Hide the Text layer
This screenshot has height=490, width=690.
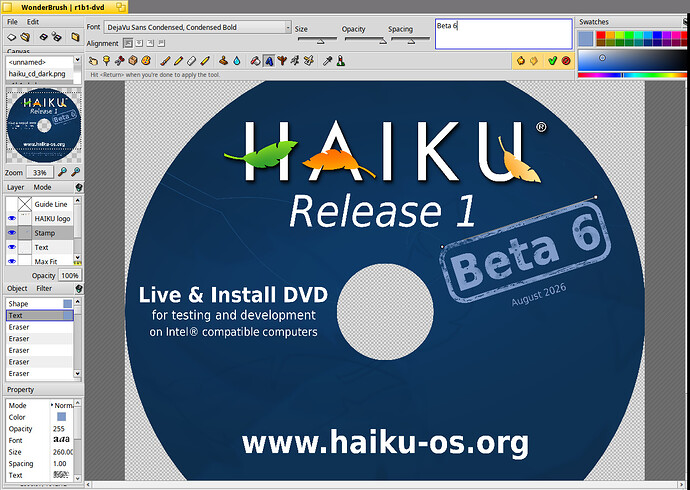click(12, 247)
